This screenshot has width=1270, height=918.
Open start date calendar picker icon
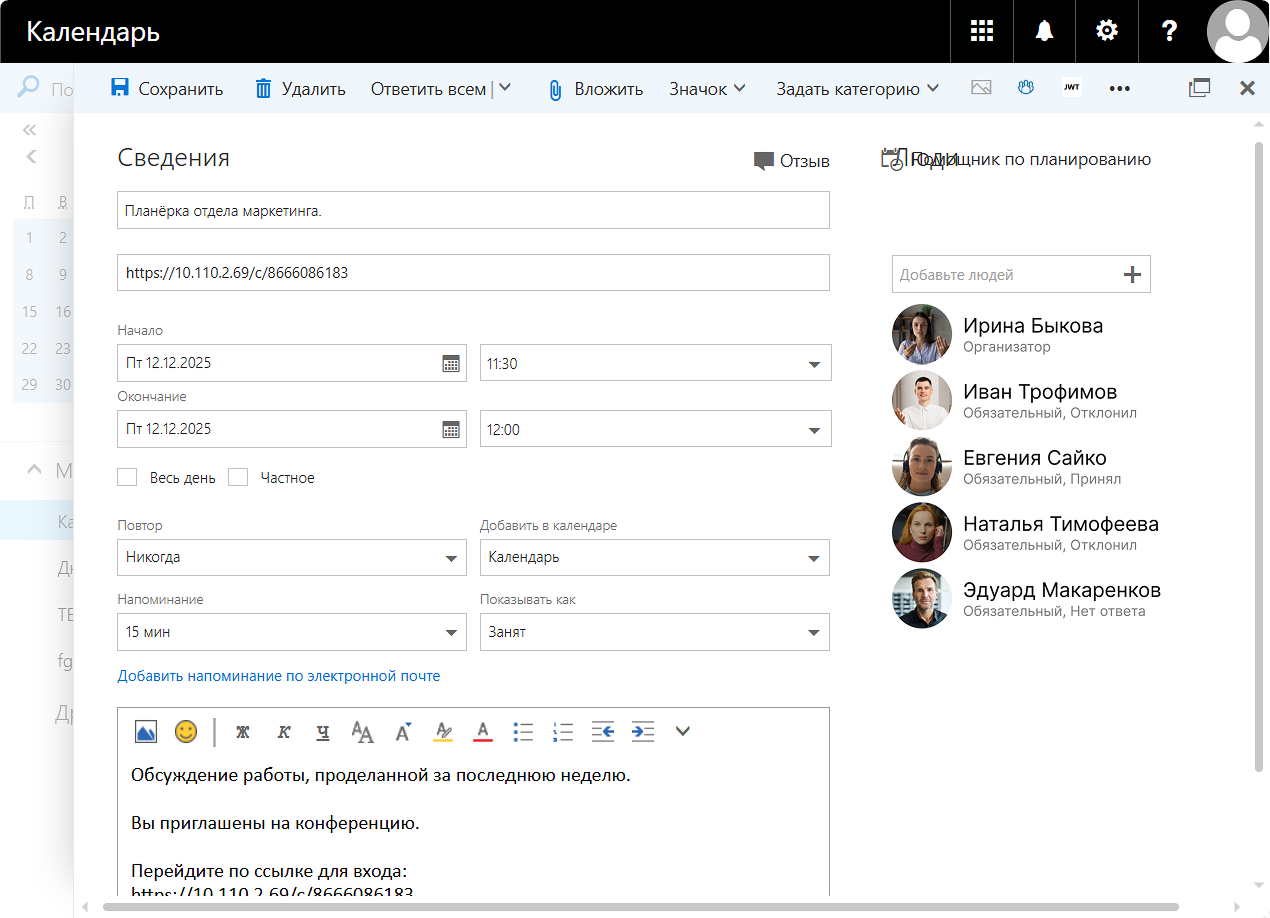coord(451,364)
